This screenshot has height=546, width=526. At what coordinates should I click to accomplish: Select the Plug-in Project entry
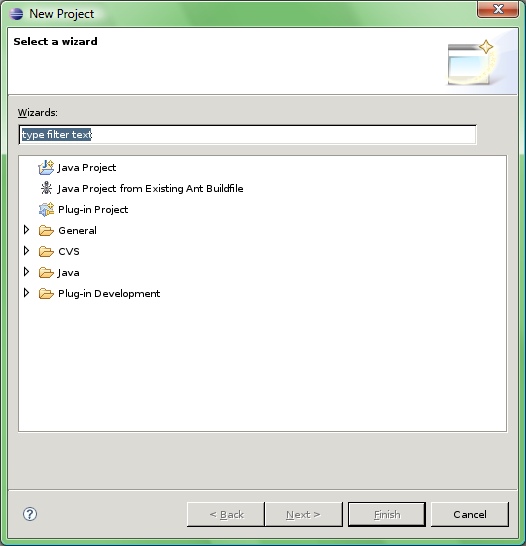coord(93,210)
